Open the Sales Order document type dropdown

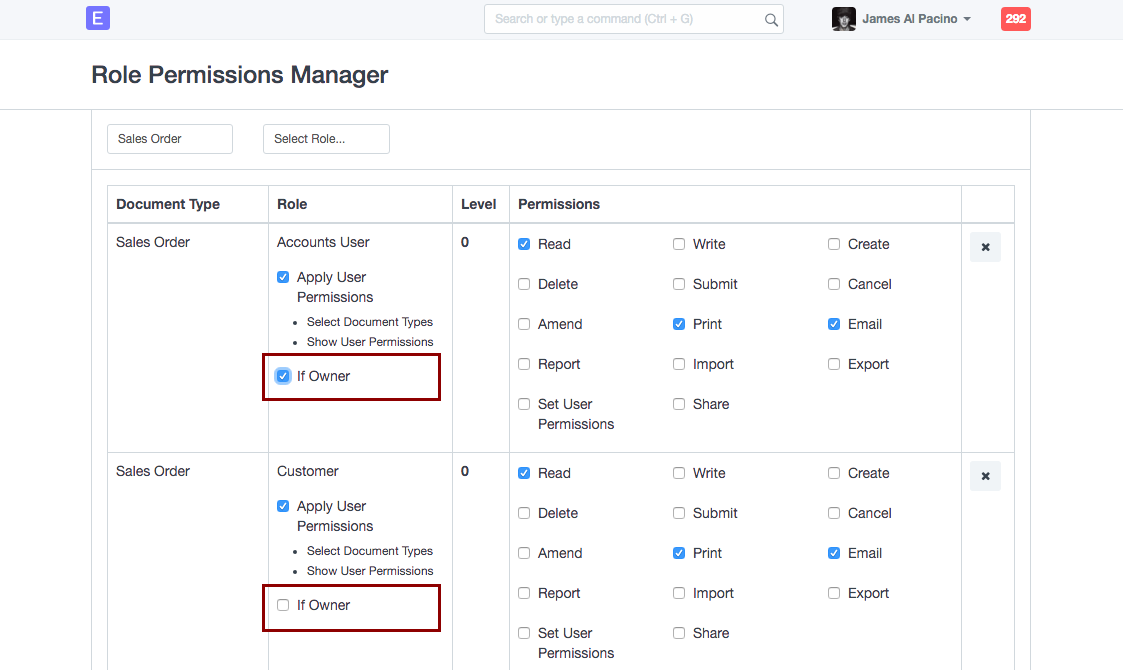click(169, 139)
